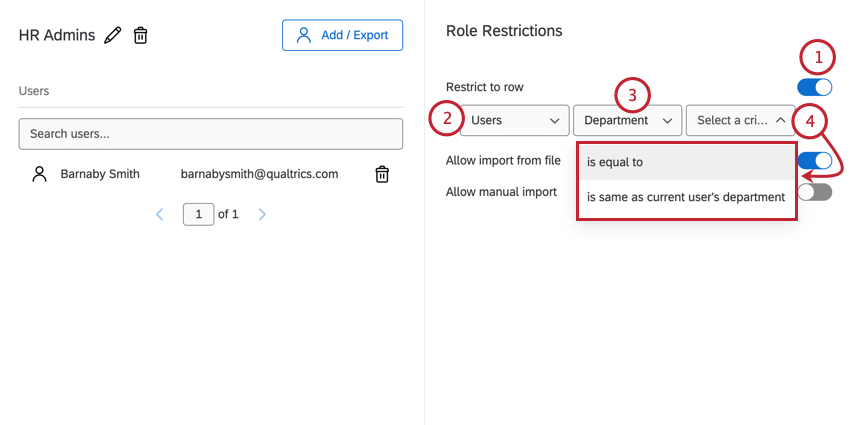This screenshot has width=850, height=425.
Task: Remove Barnaby Smith using the trash icon
Action: click(381, 174)
